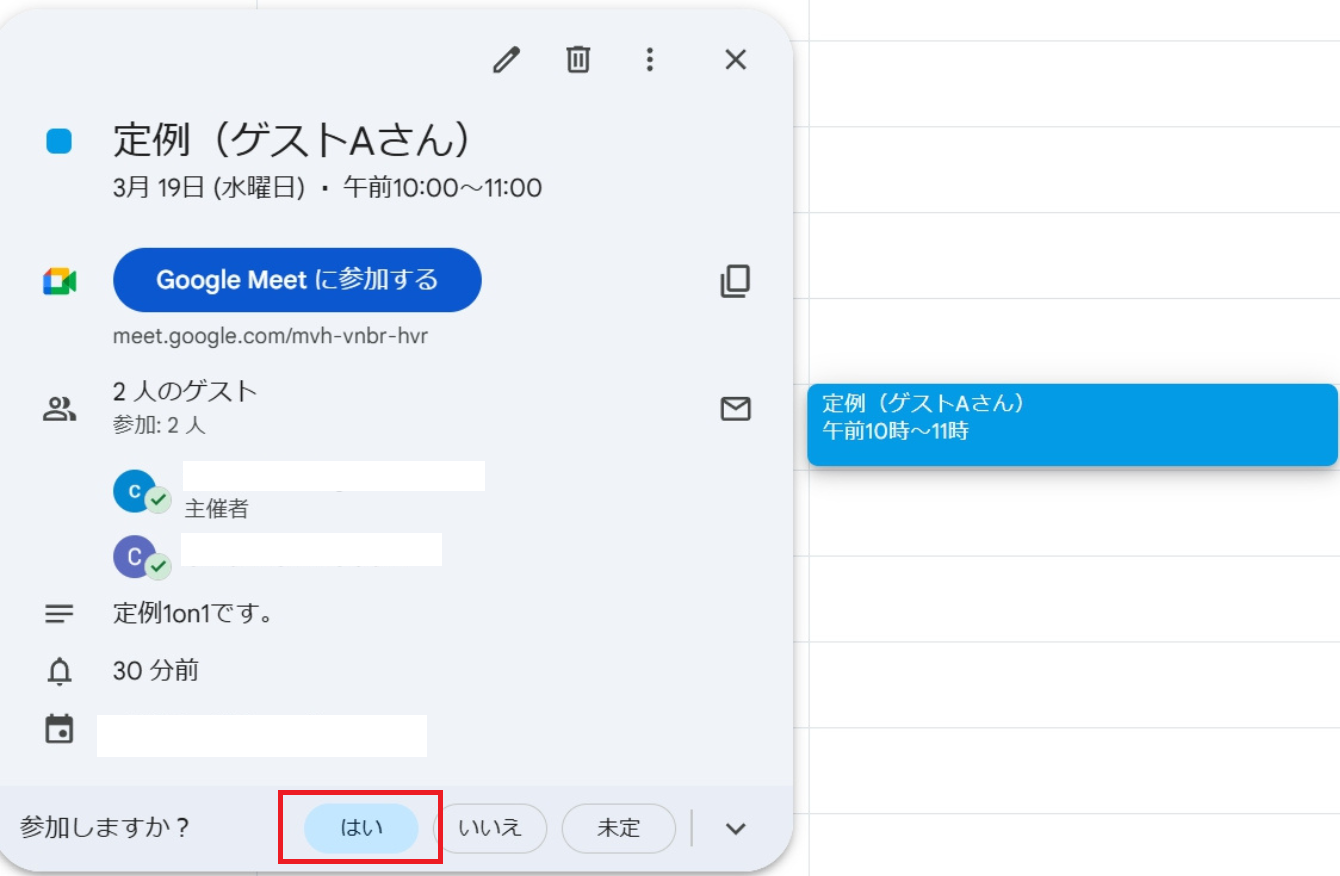Click the description lines icon
Viewport: 1340px width, 876px height.
coord(60,614)
